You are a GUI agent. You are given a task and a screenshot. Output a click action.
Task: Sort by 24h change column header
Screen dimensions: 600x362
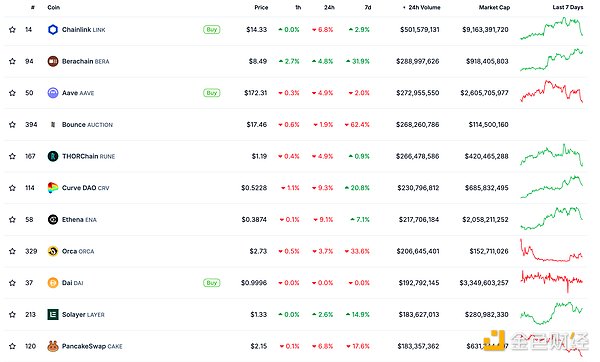coord(329,7)
